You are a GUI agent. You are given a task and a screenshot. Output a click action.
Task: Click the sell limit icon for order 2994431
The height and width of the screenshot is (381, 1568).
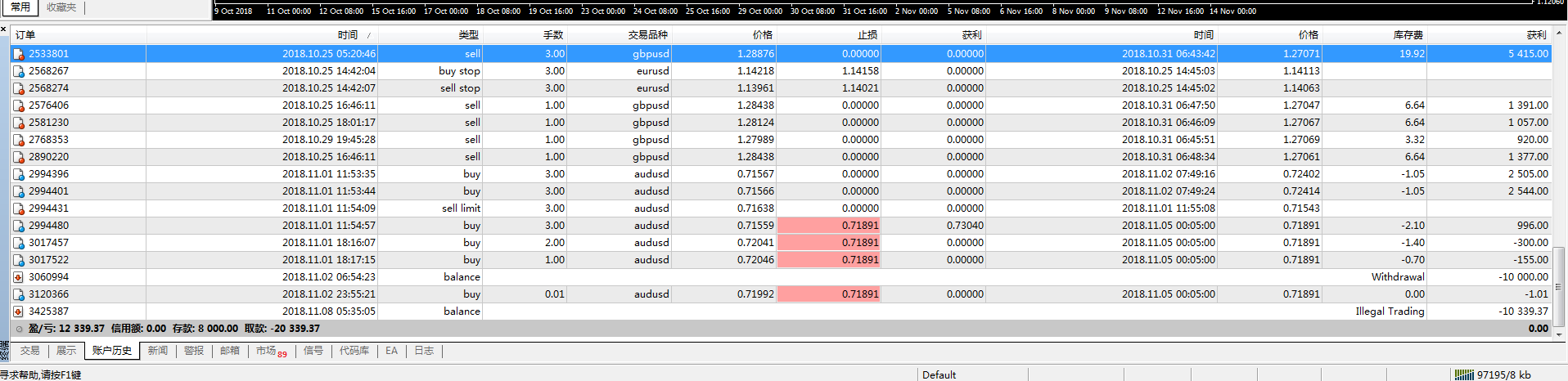coord(18,208)
